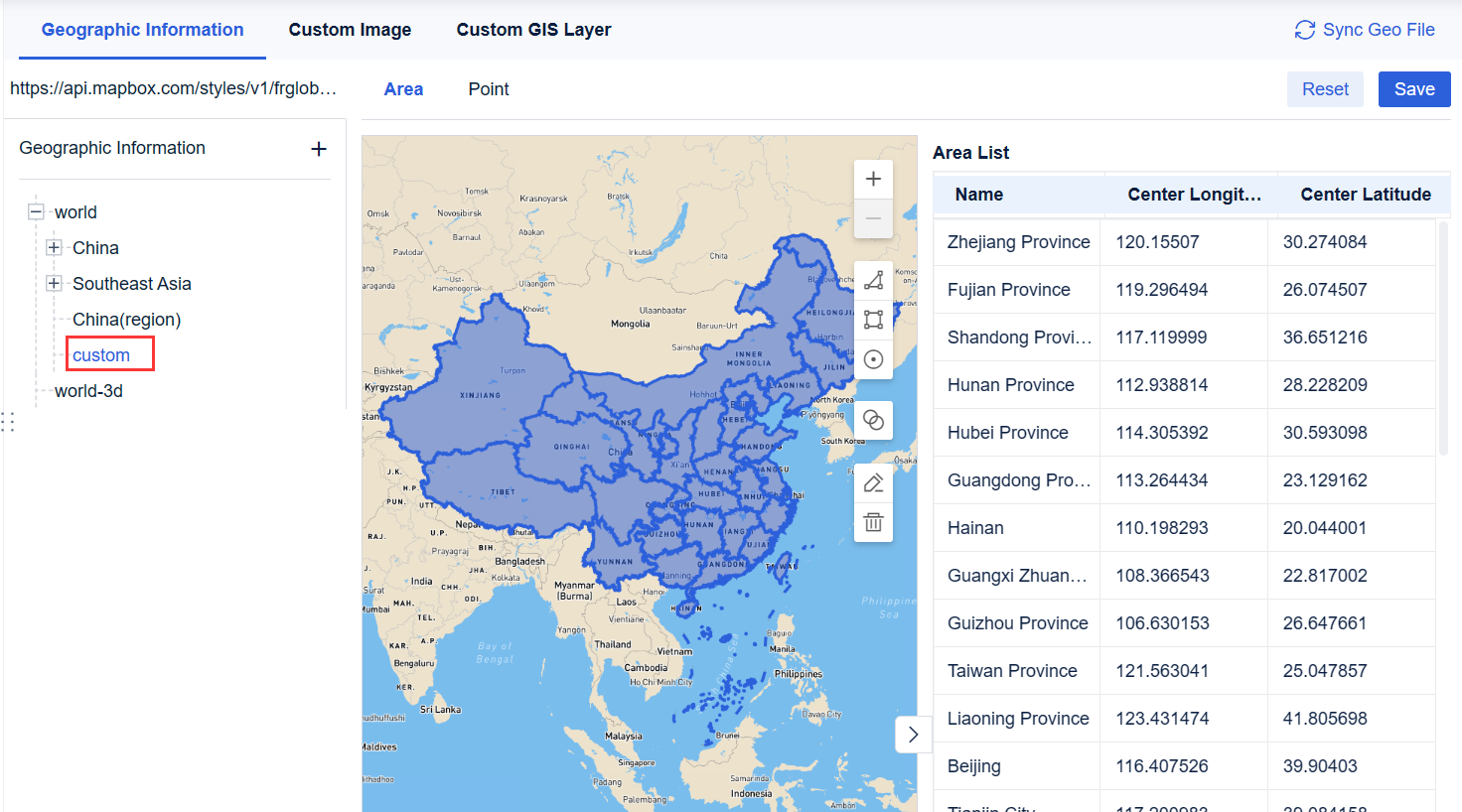The image size is (1462, 812).
Task: Expand the Southeast Asia tree node
Action: click(x=54, y=283)
